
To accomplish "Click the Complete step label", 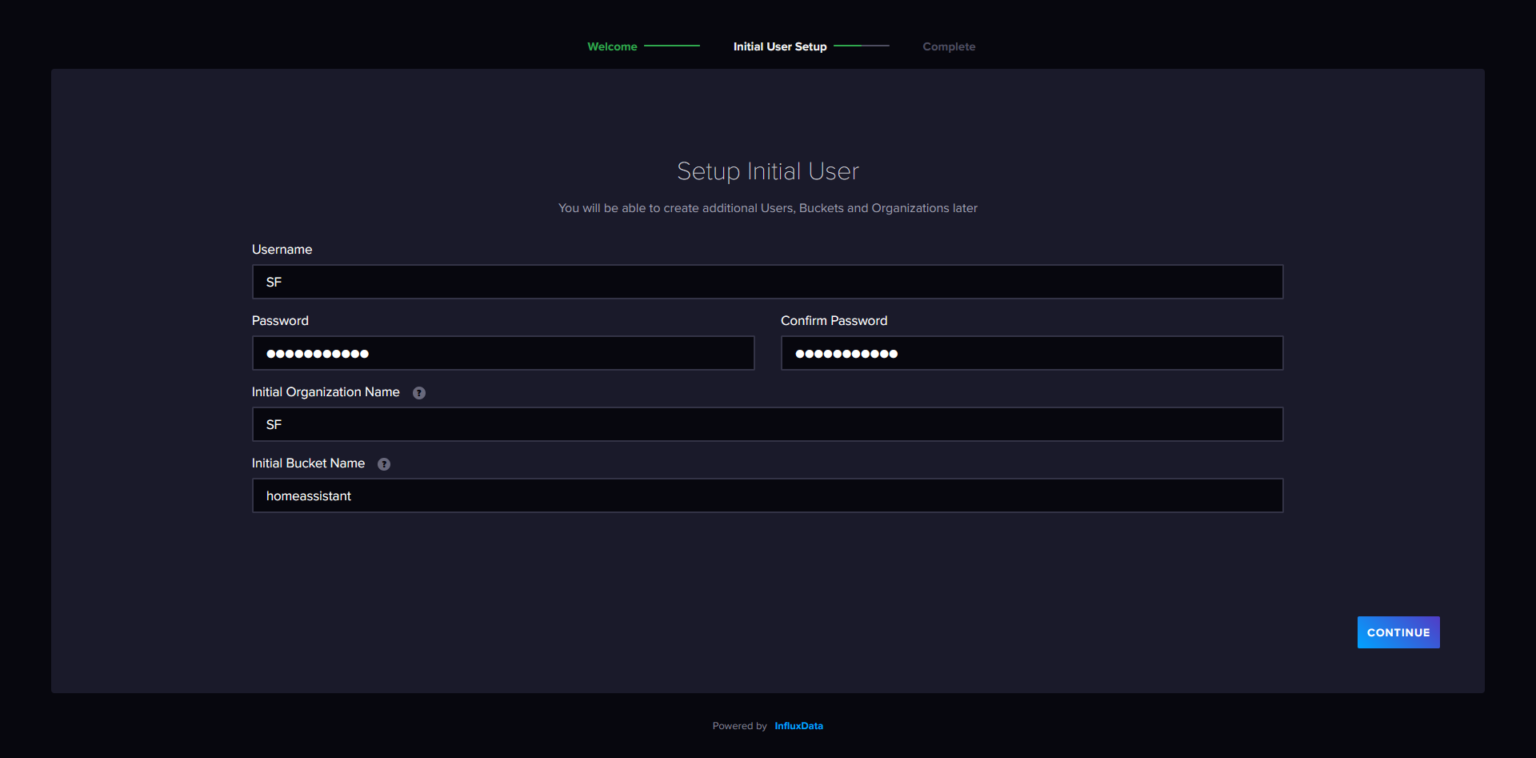I will [948, 46].
